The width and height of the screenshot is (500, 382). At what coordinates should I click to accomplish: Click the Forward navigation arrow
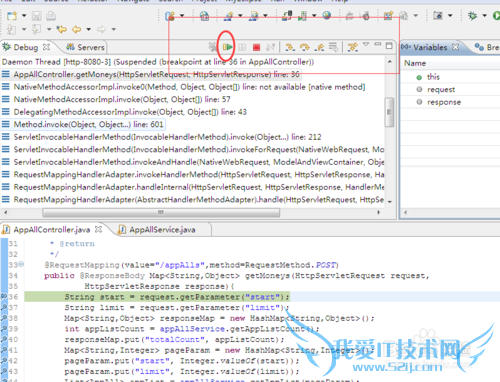[101, 30]
